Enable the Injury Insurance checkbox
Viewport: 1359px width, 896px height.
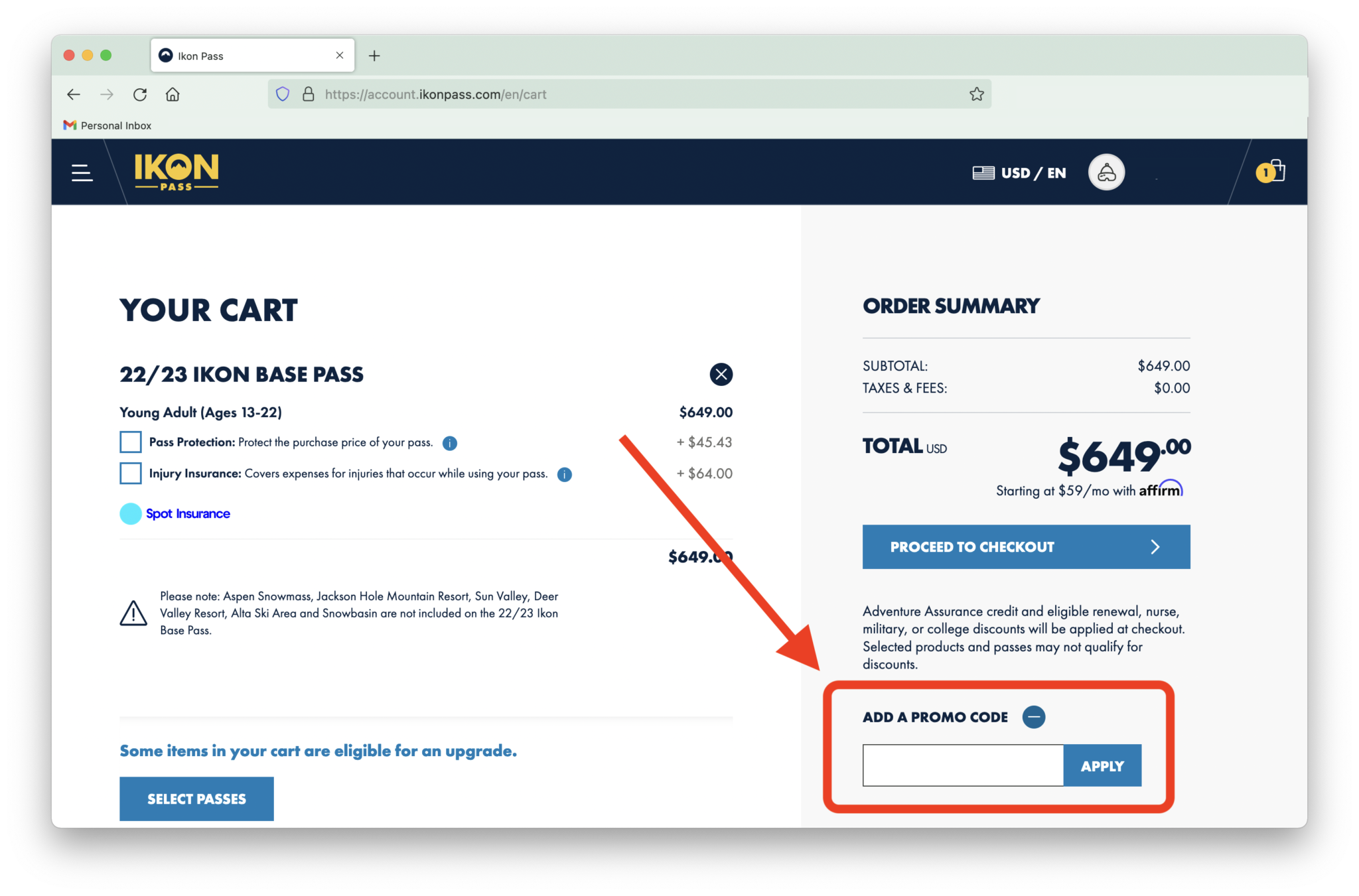tap(131, 472)
